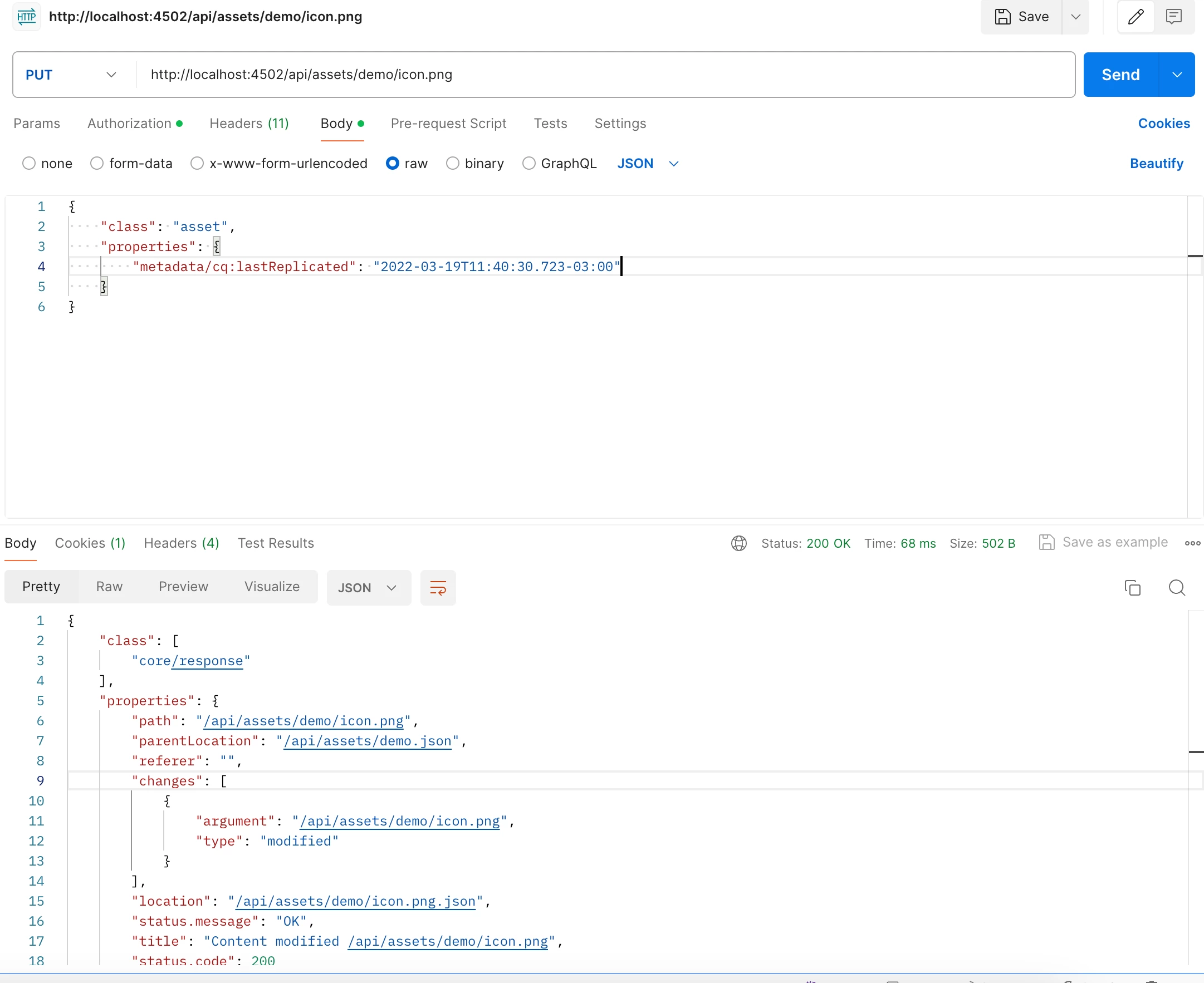Open the Test Results response tab
The width and height of the screenshot is (1204, 983).
[x=275, y=544]
